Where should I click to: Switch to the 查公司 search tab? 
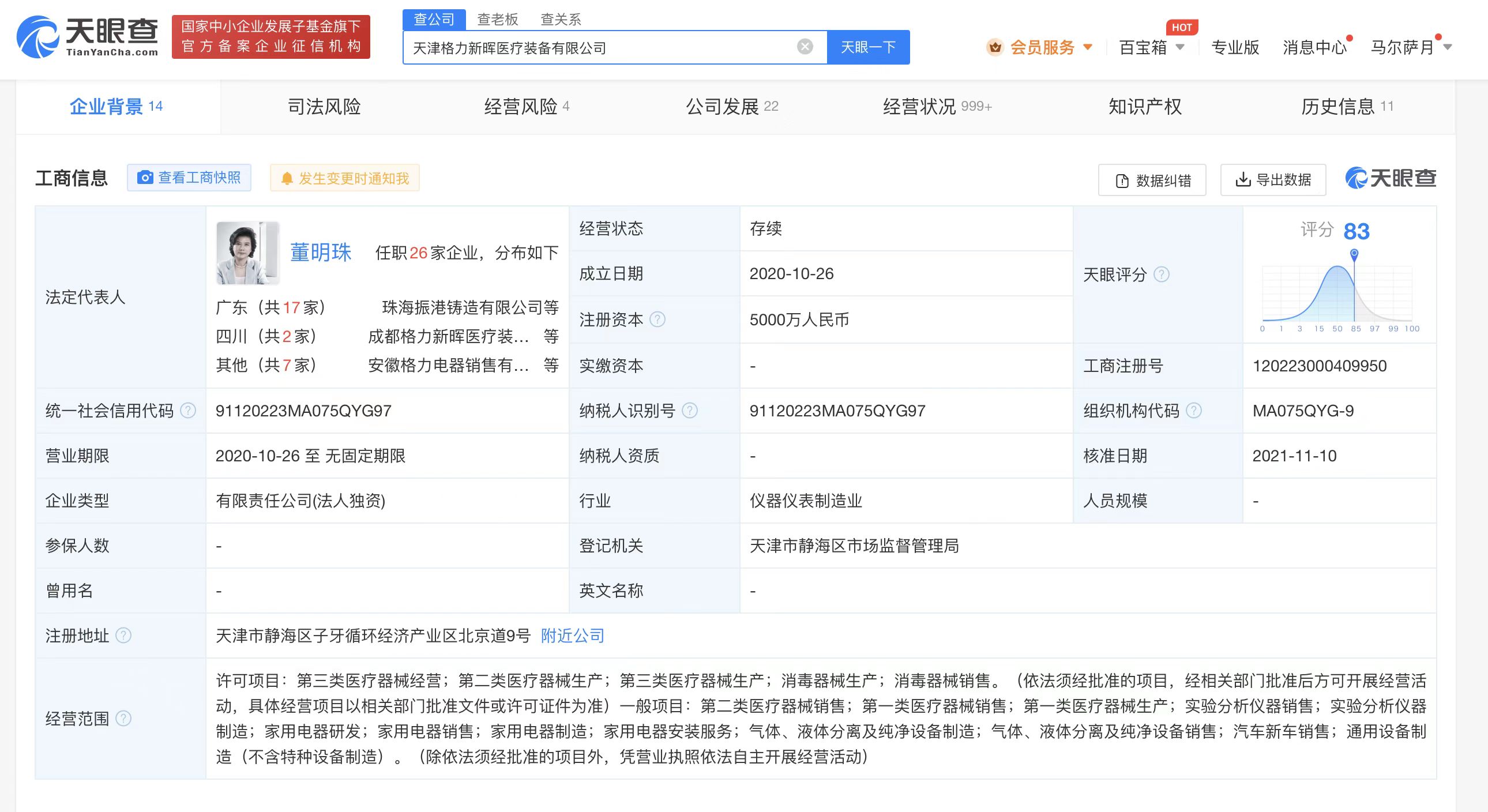[x=434, y=20]
